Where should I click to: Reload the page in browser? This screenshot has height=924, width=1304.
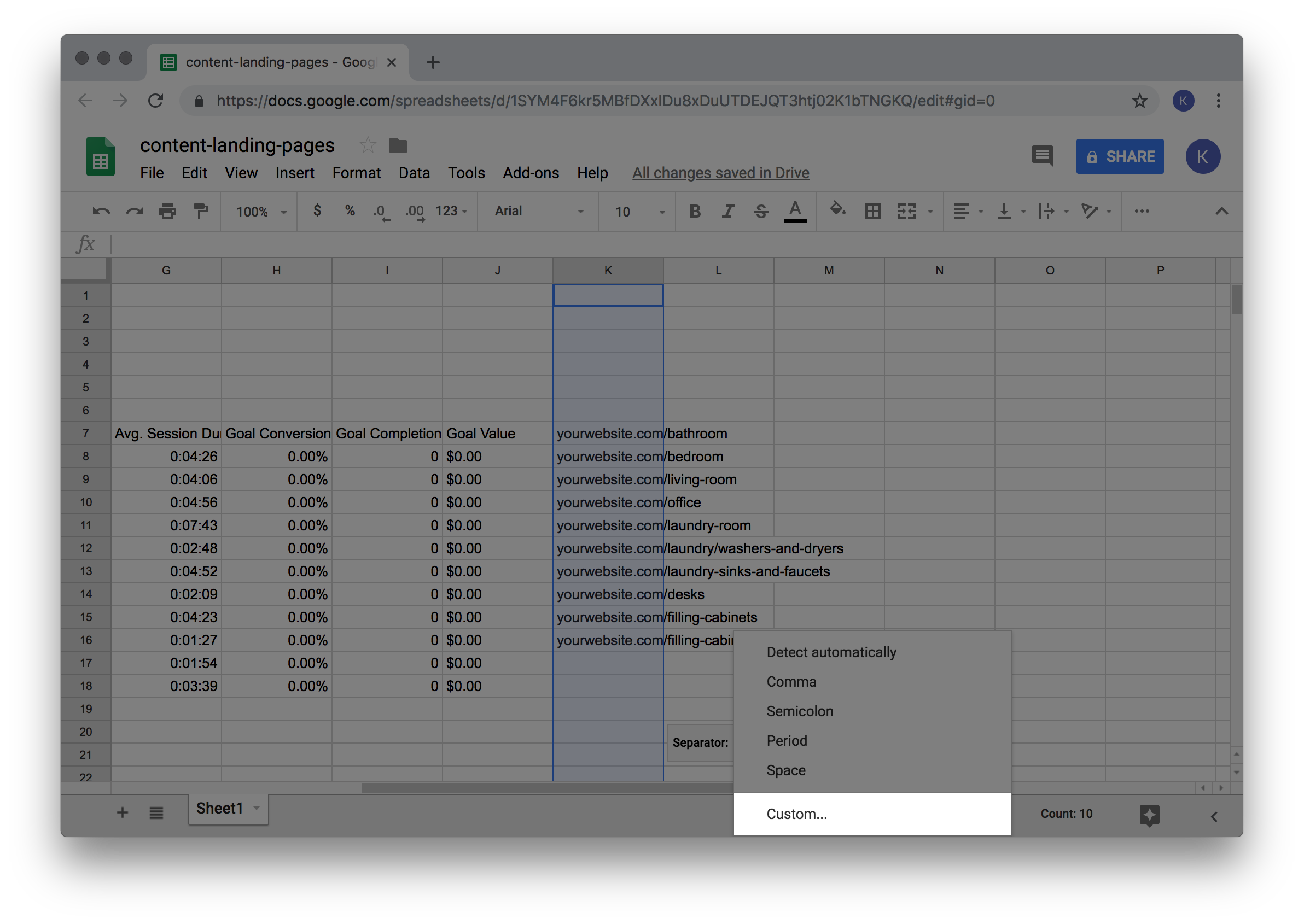(x=155, y=101)
